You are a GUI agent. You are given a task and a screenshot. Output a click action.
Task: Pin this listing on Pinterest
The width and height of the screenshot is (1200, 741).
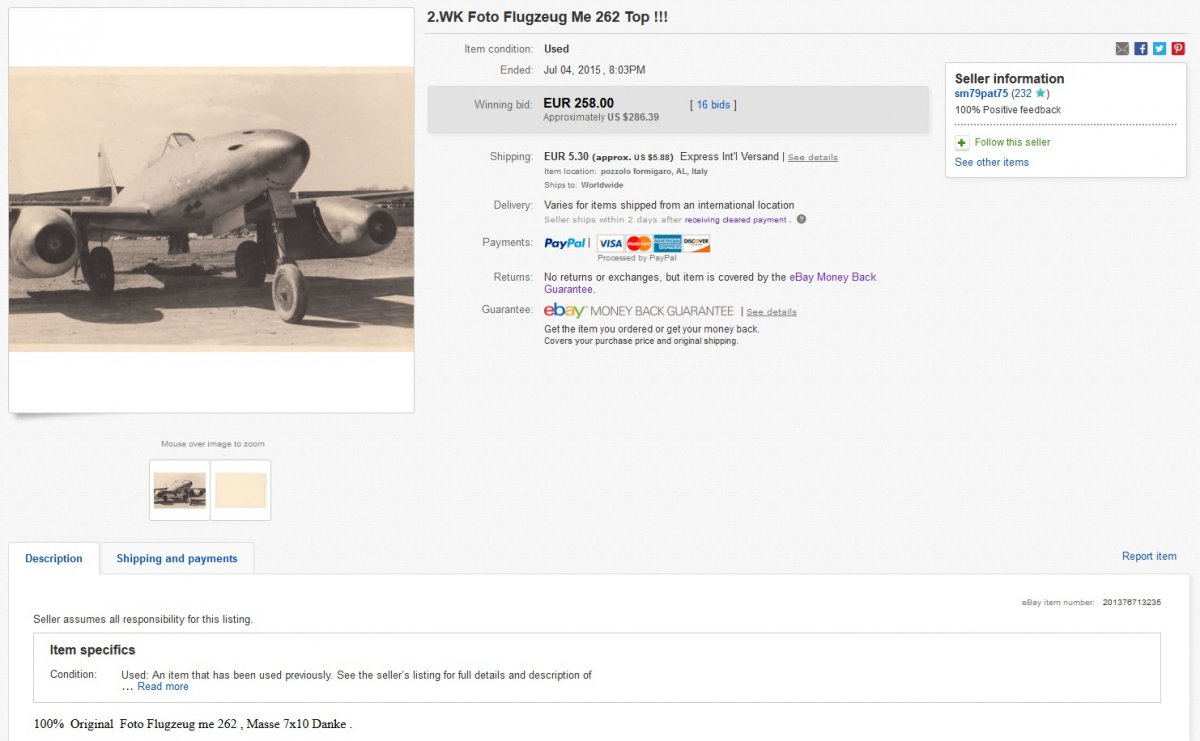(x=1178, y=49)
